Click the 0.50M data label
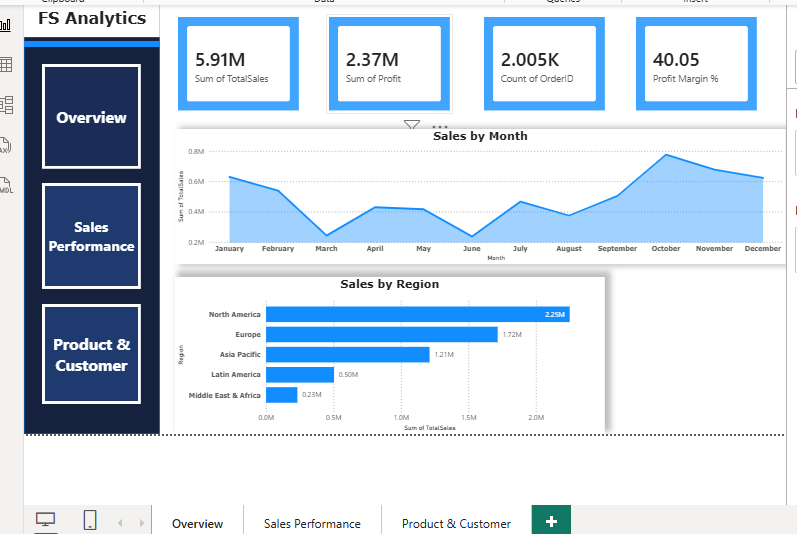The height and width of the screenshot is (534, 797). click(x=348, y=374)
